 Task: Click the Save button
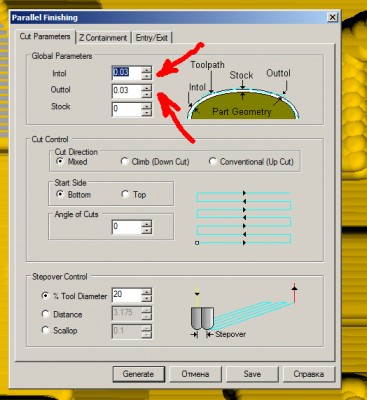click(252, 374)
